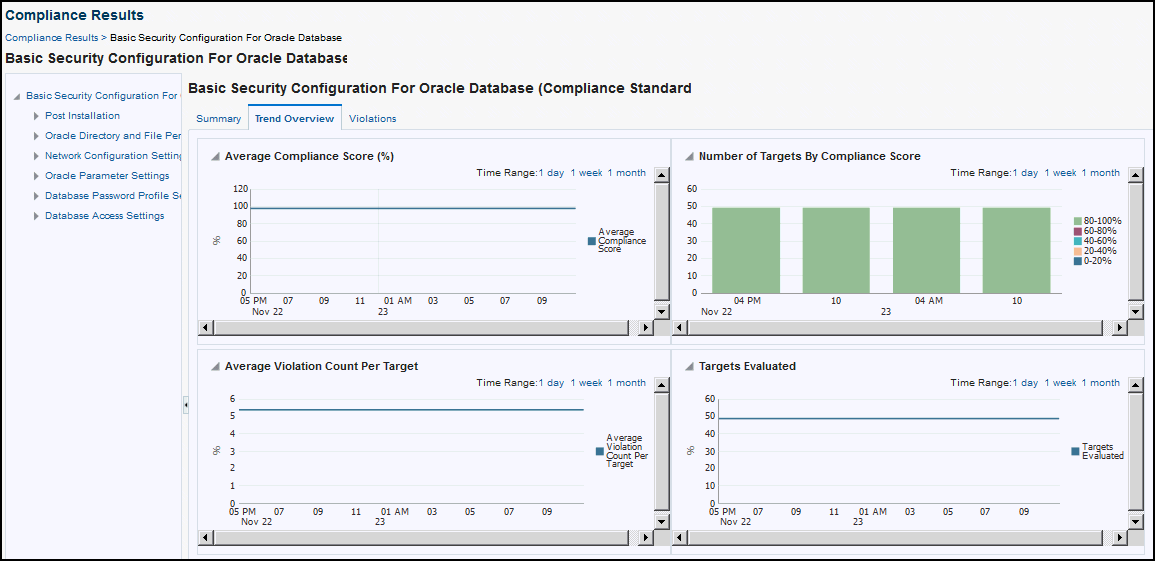Image resolution: width=1155 pixels, height=561 pixels.
Task: Click left arrow under Targets Evaluated chart
Action: pyautogui.click(x=679, y=537)
